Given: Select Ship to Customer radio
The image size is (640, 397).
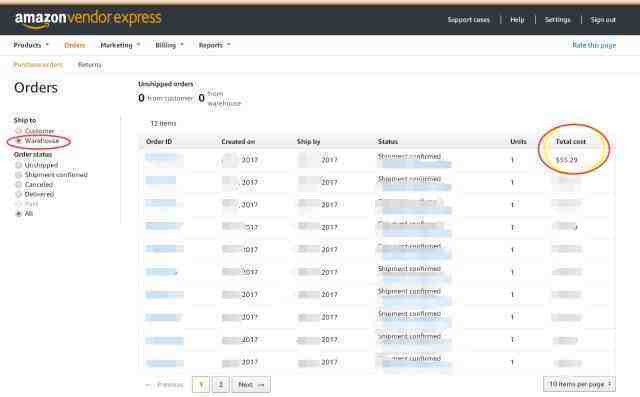Looking at the screenshot, I should tap(18, 131).
